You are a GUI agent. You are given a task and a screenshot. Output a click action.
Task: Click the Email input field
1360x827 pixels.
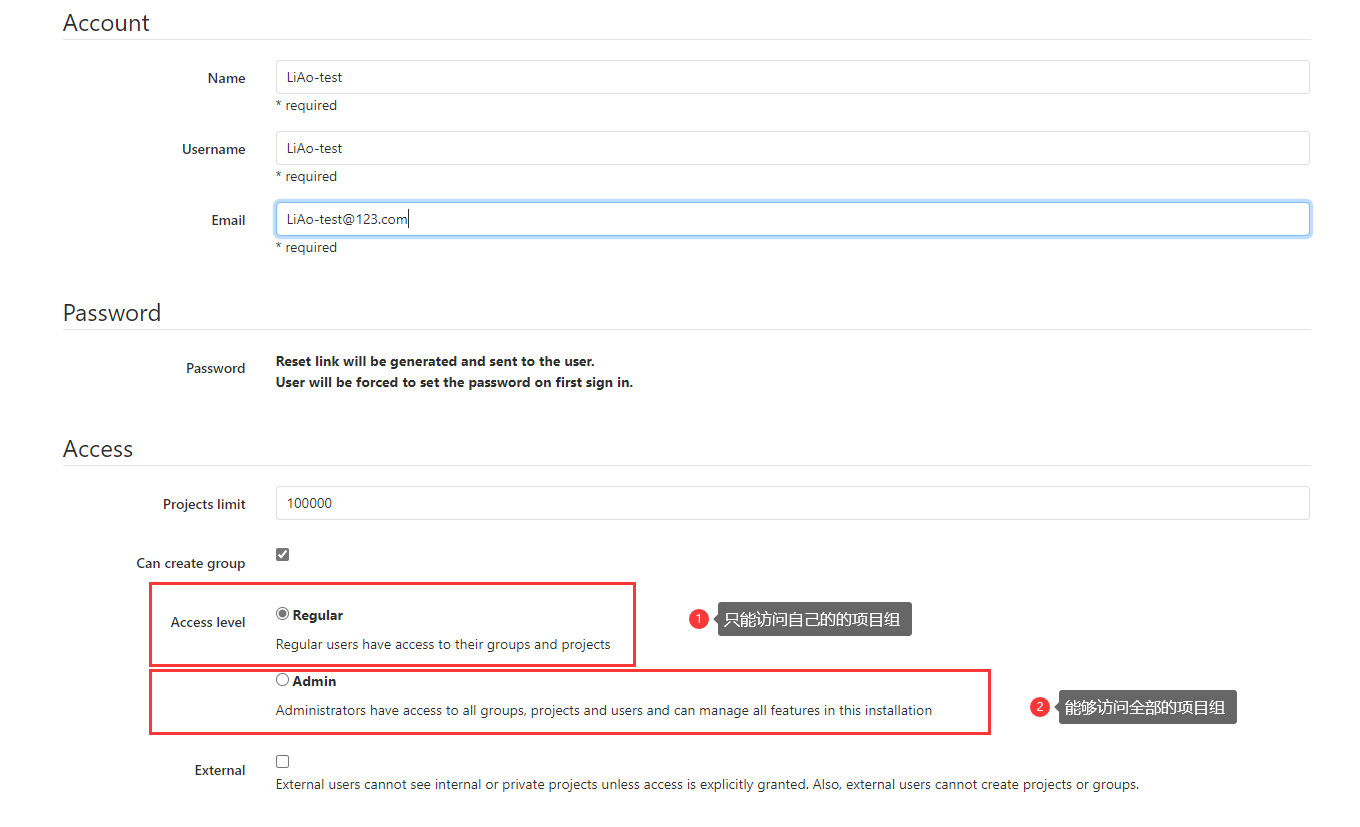(x=792, y=219)
